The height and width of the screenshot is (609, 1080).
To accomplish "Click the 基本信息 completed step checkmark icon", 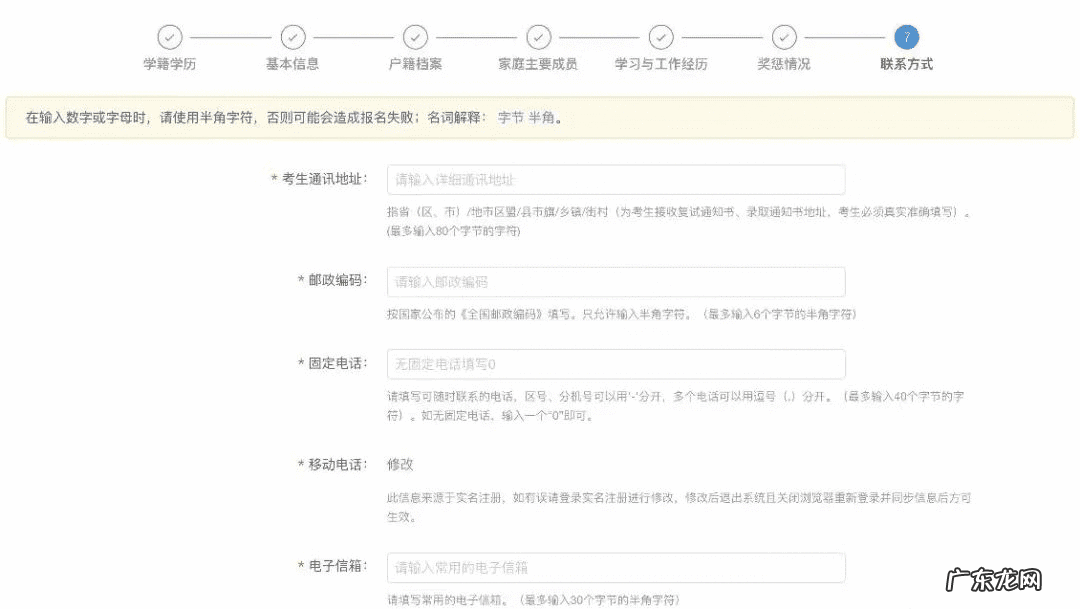I will (x=293, y=36).
